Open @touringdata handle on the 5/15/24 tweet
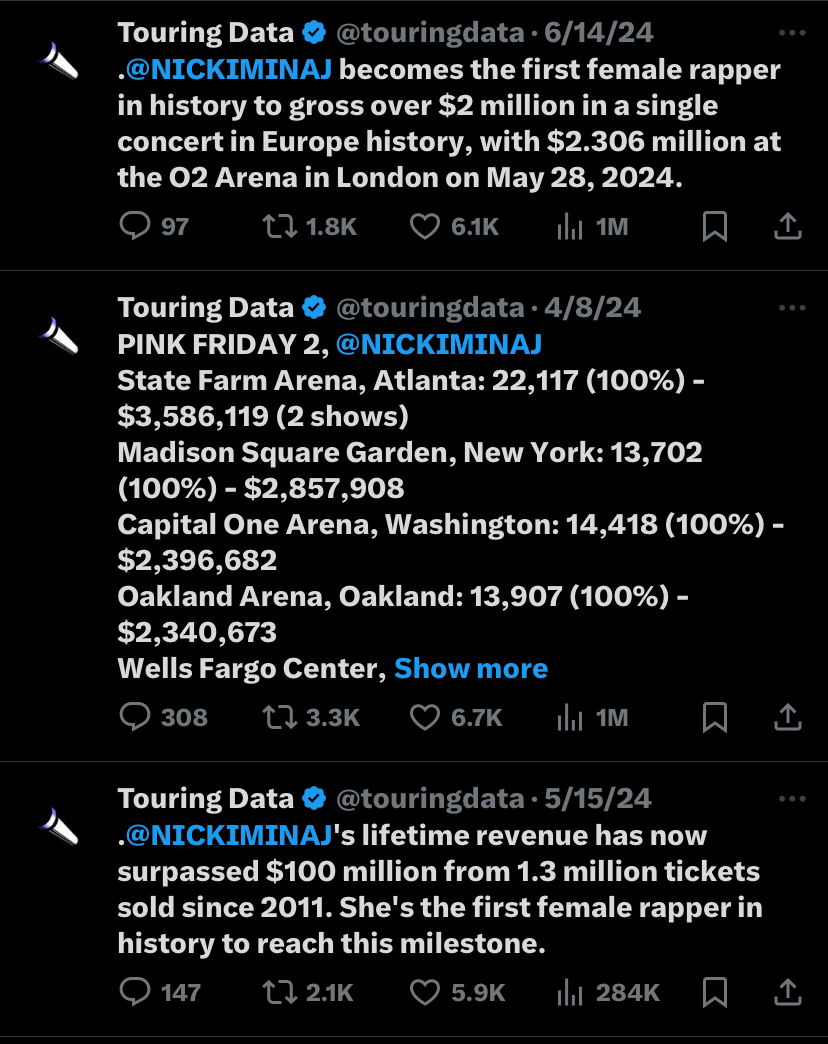828x1044 pixels. tap(431, 798)
